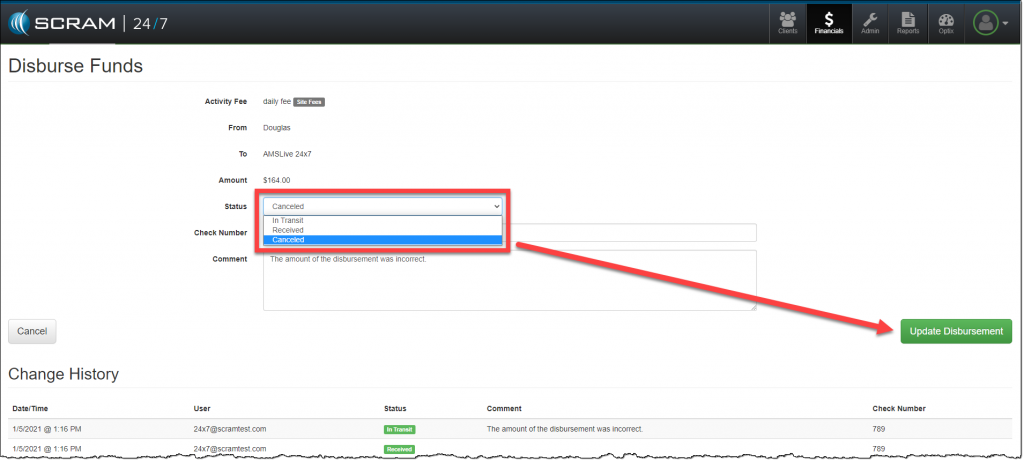Select In Transit status option

(x=383, y=221)
